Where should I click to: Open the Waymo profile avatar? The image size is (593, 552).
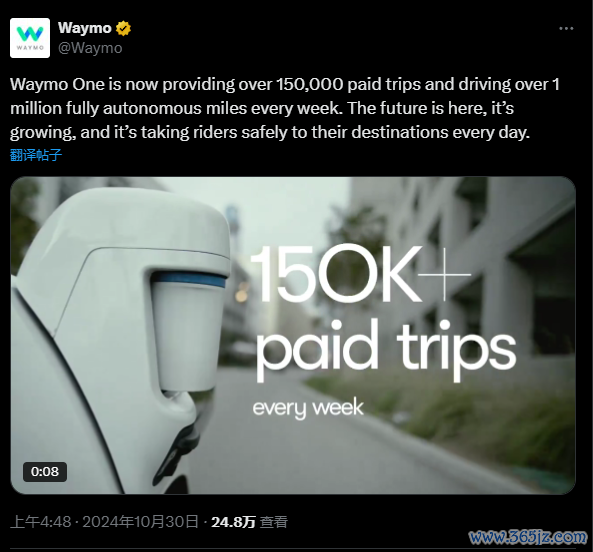(30, 38)
